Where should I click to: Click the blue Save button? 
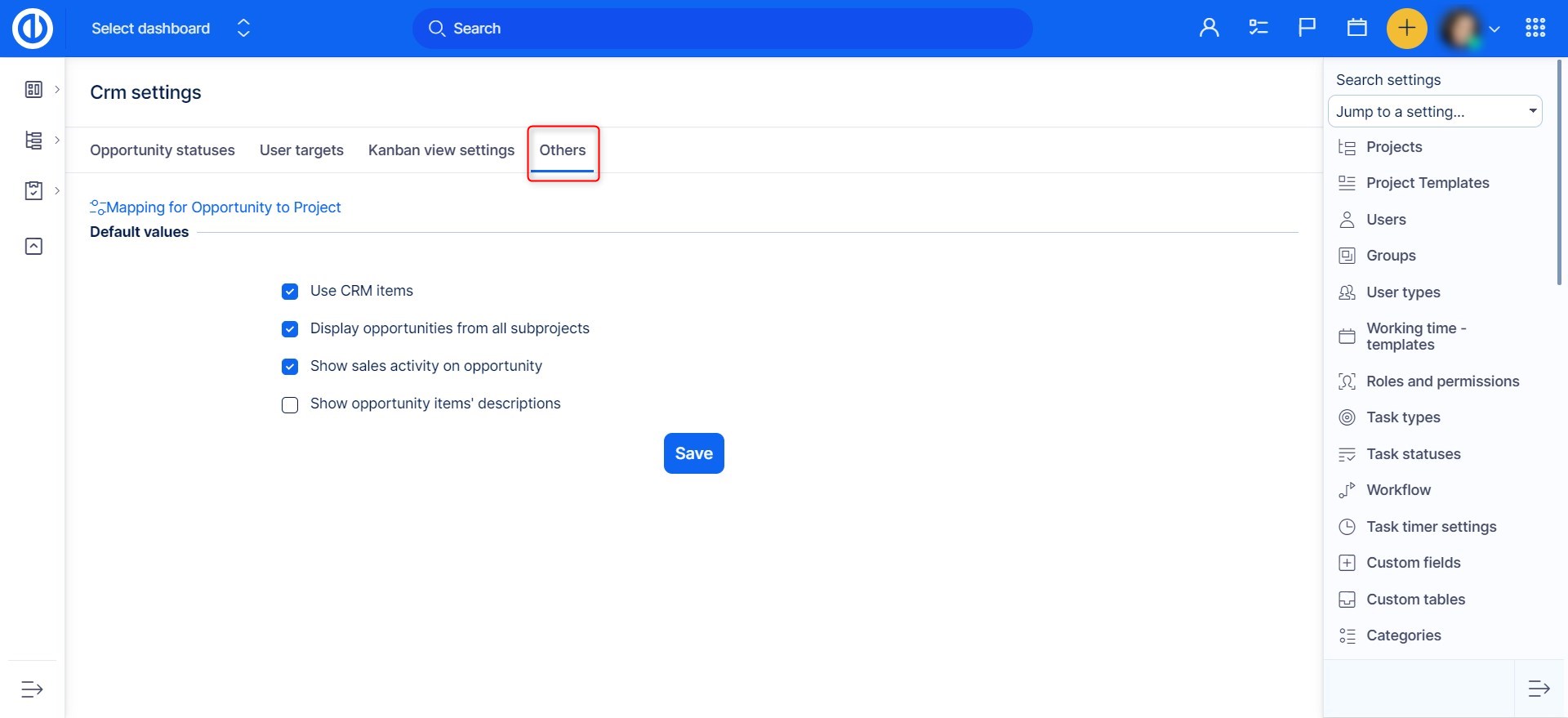[693, 453]
